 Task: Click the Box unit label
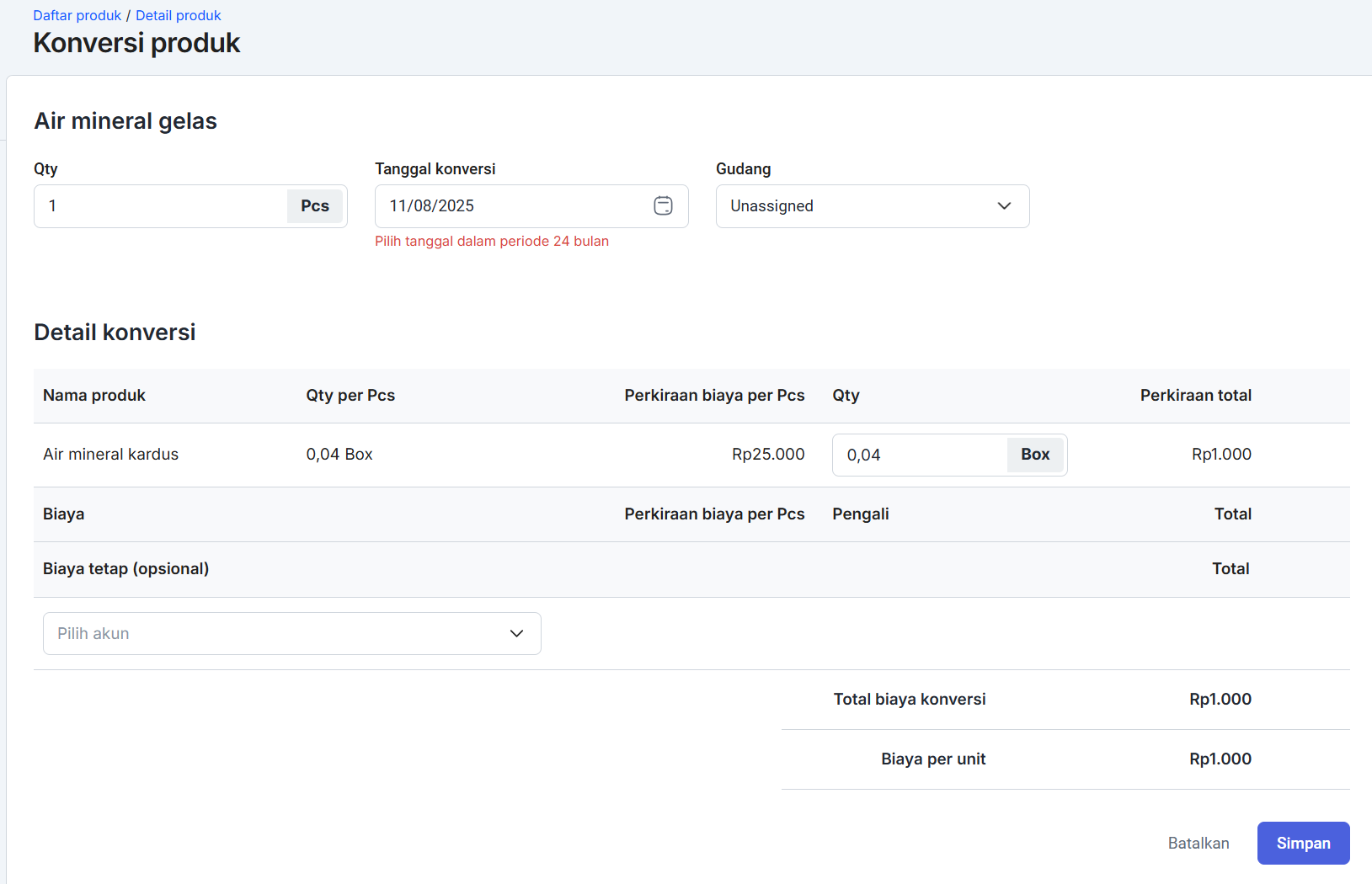(x=1035, y=455)
